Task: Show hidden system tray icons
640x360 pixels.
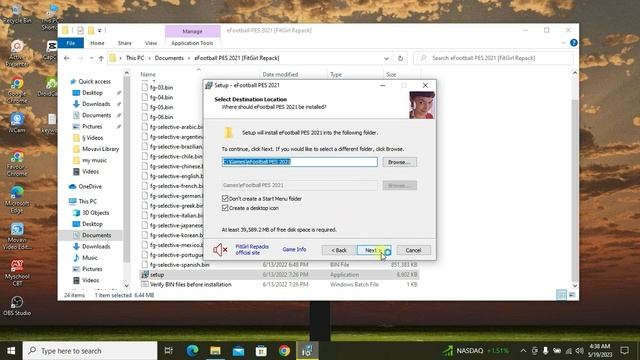Action: click(523, 351)
